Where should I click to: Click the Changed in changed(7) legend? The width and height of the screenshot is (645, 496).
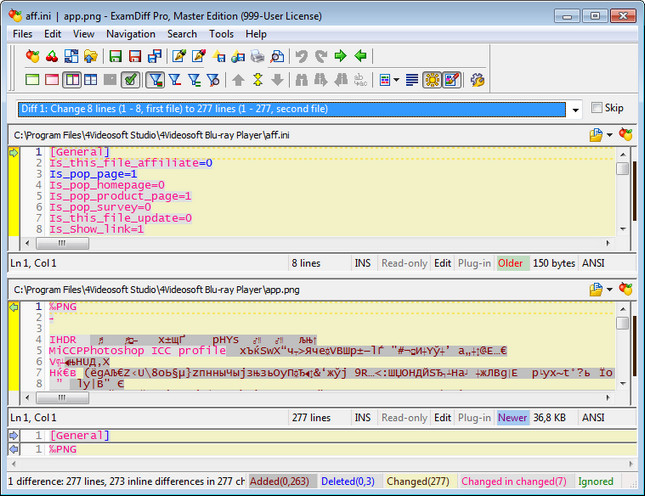click(x=514, y=481)
